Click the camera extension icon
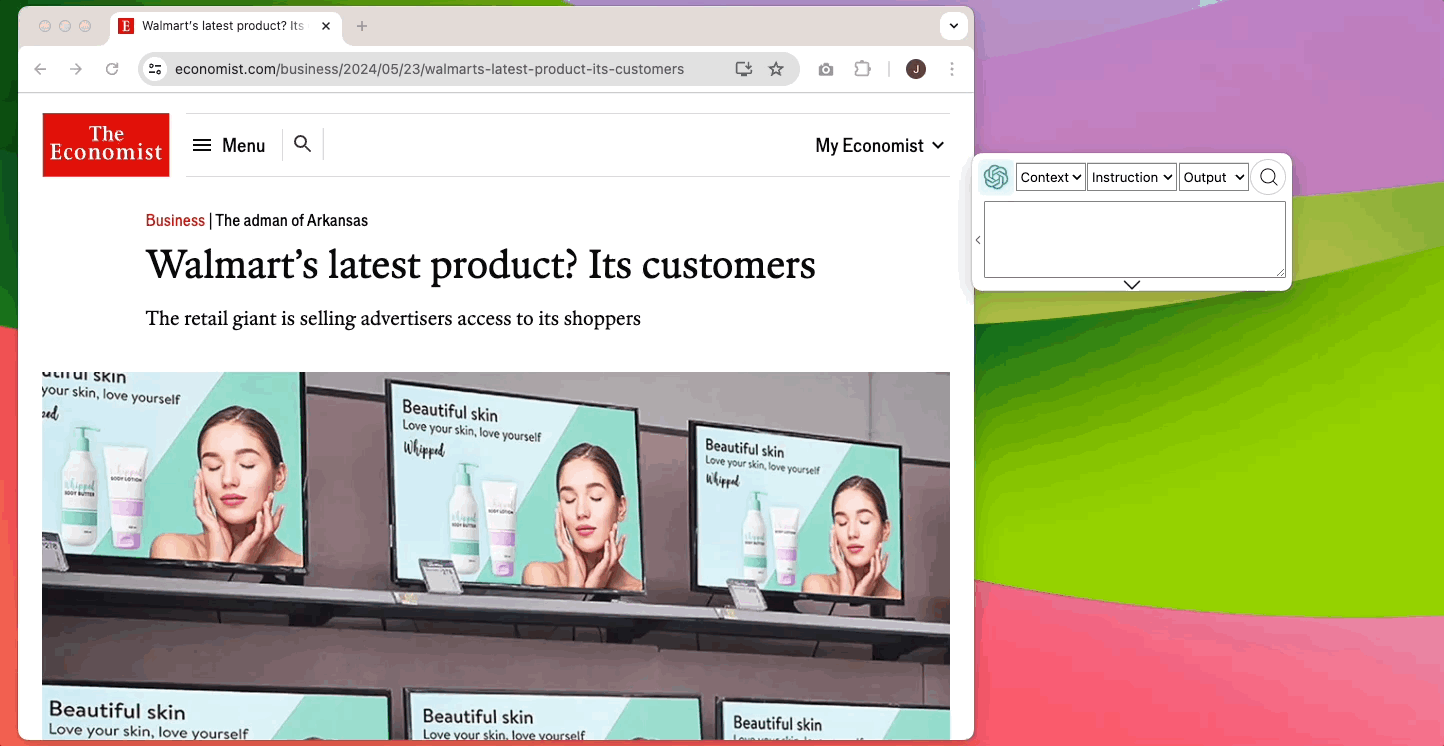 pos(825,69)
